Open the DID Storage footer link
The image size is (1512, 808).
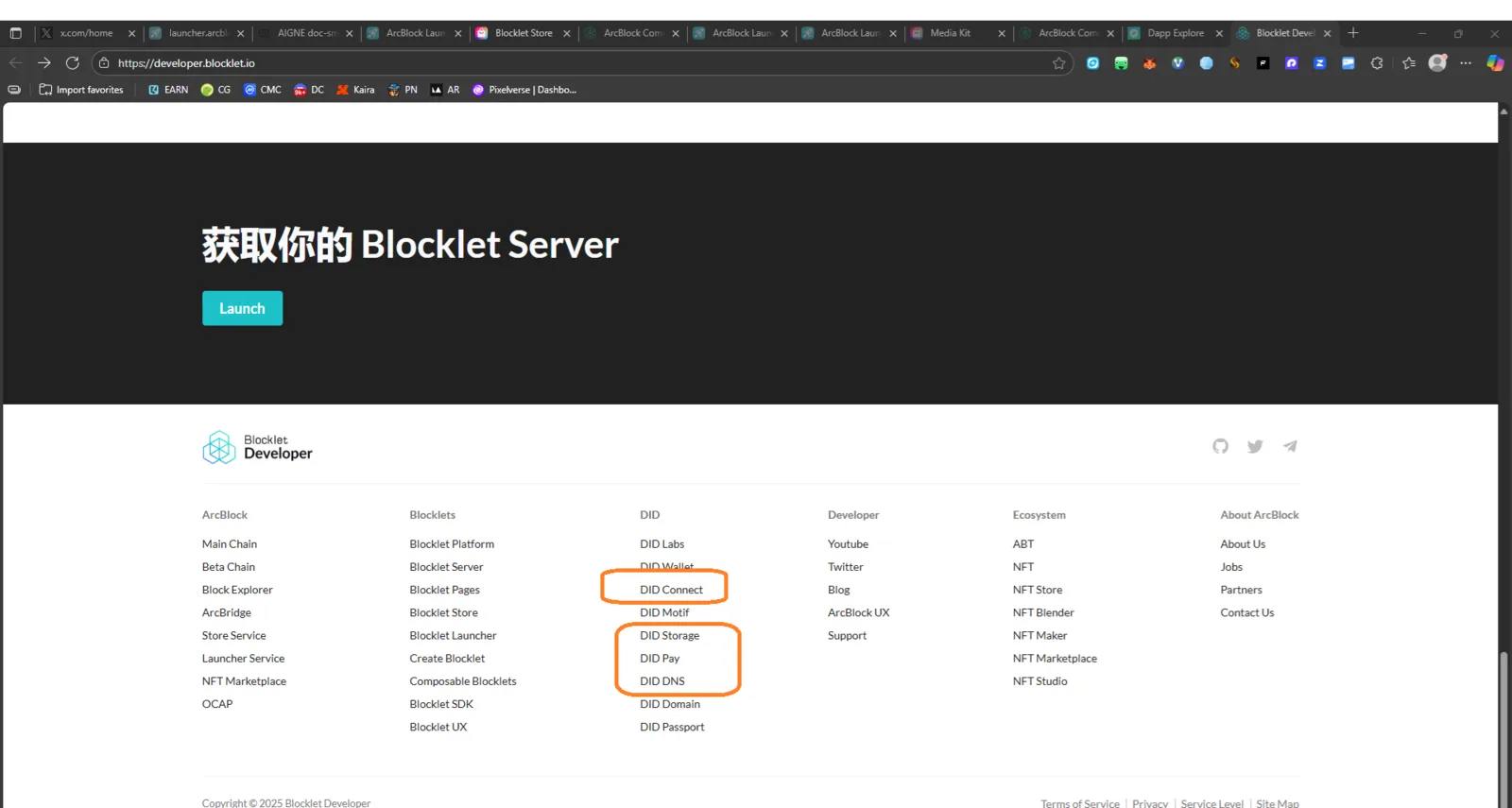[x=670, y=636]
